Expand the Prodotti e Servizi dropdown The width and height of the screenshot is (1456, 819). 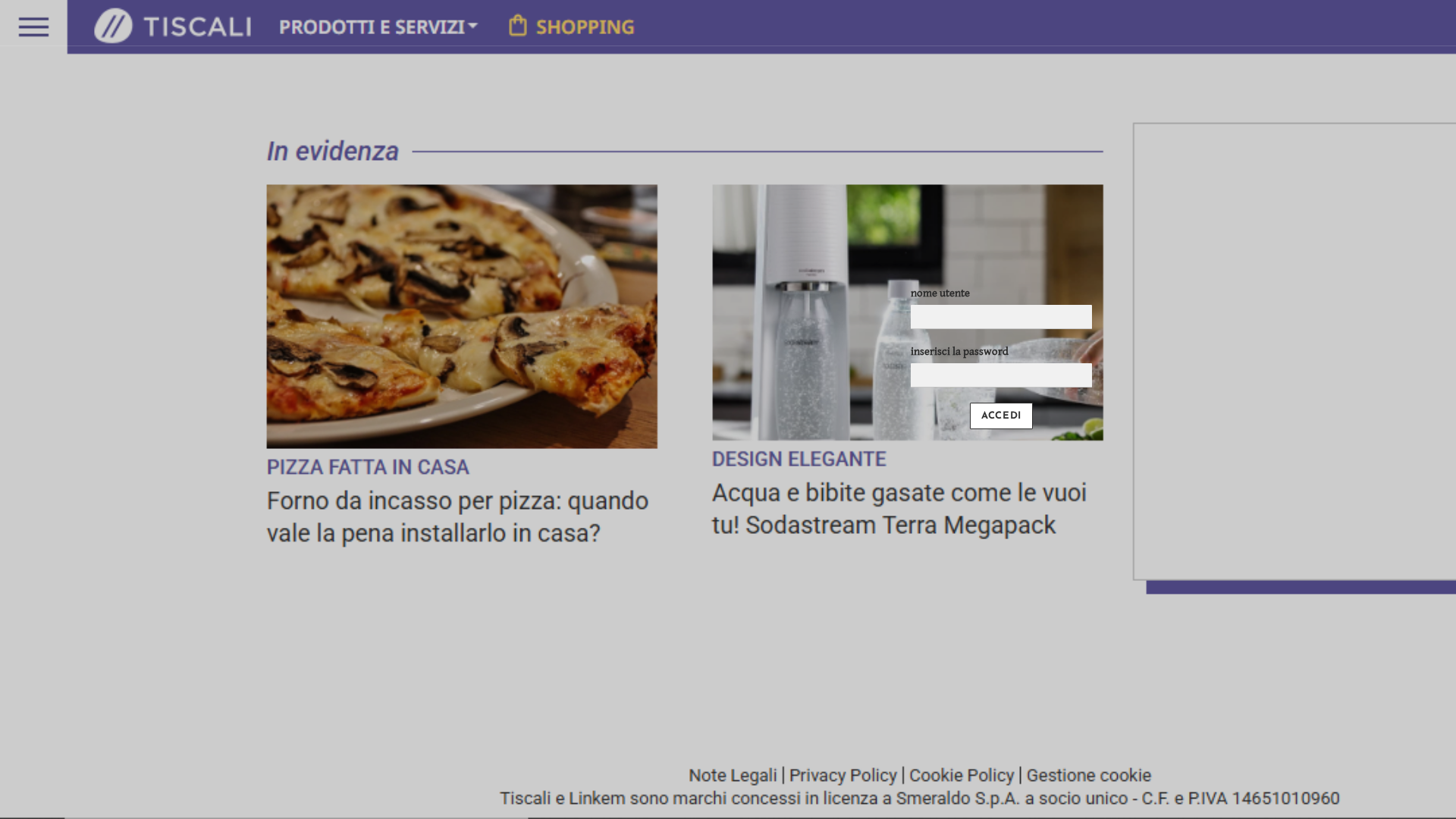pos(378,27)
